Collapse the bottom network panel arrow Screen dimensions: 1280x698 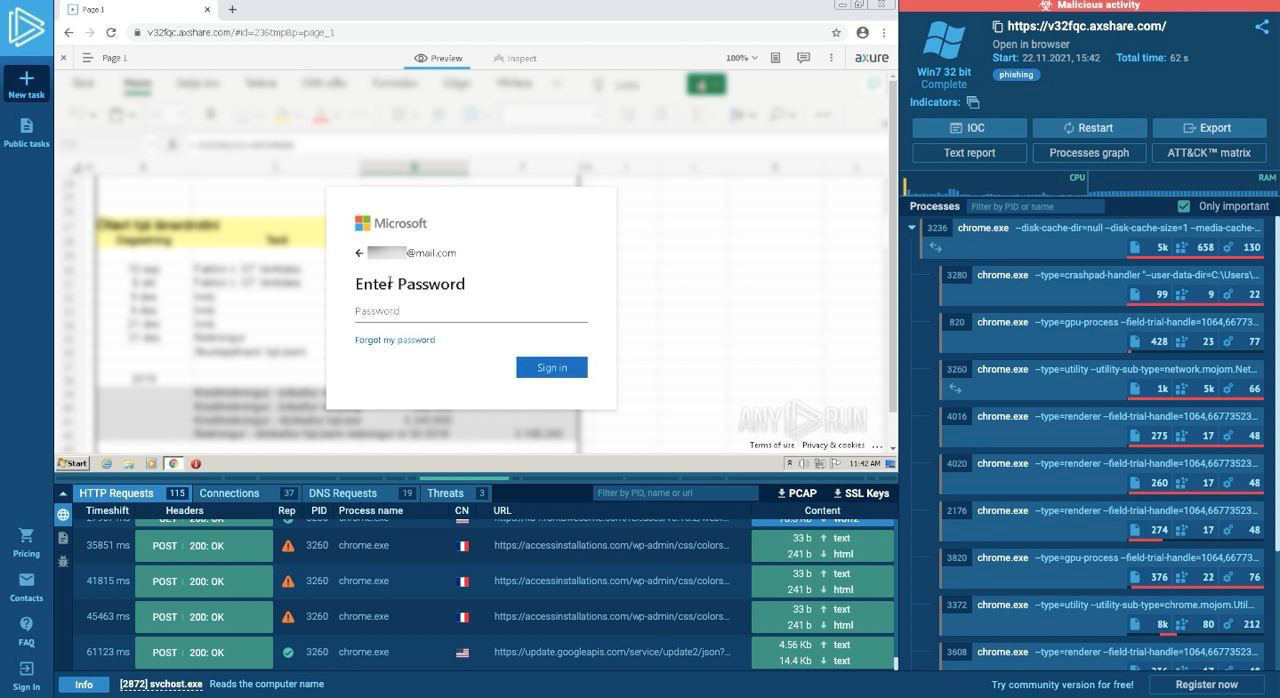[63, 493]
